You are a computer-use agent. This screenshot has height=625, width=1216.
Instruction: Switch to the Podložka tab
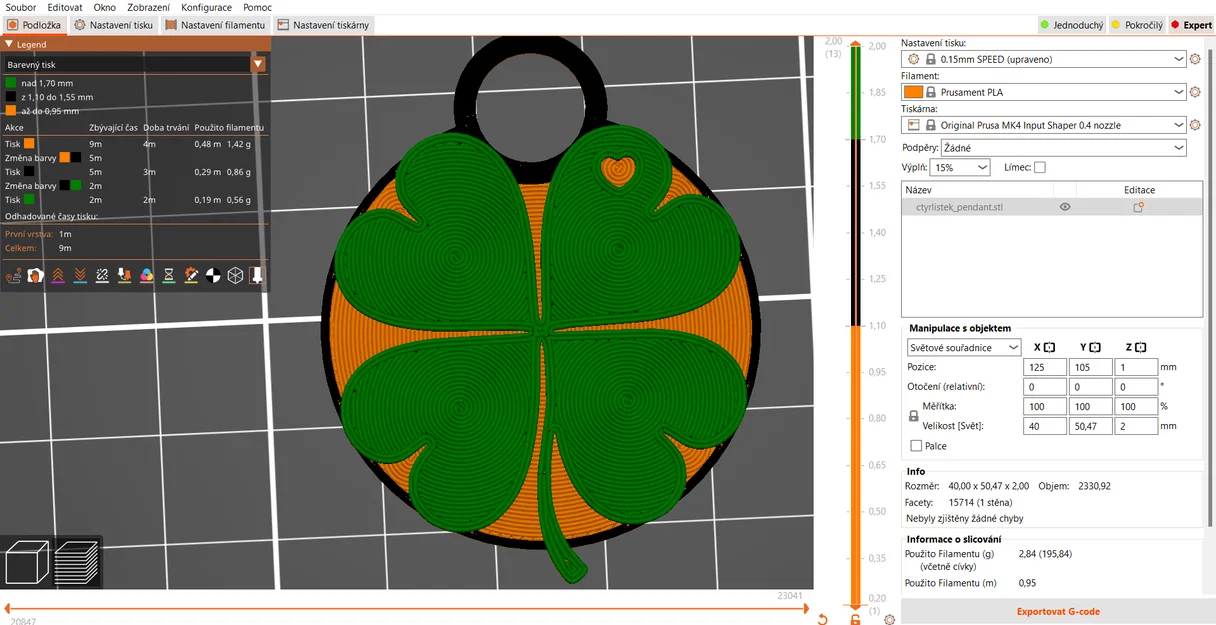[34, 24]
